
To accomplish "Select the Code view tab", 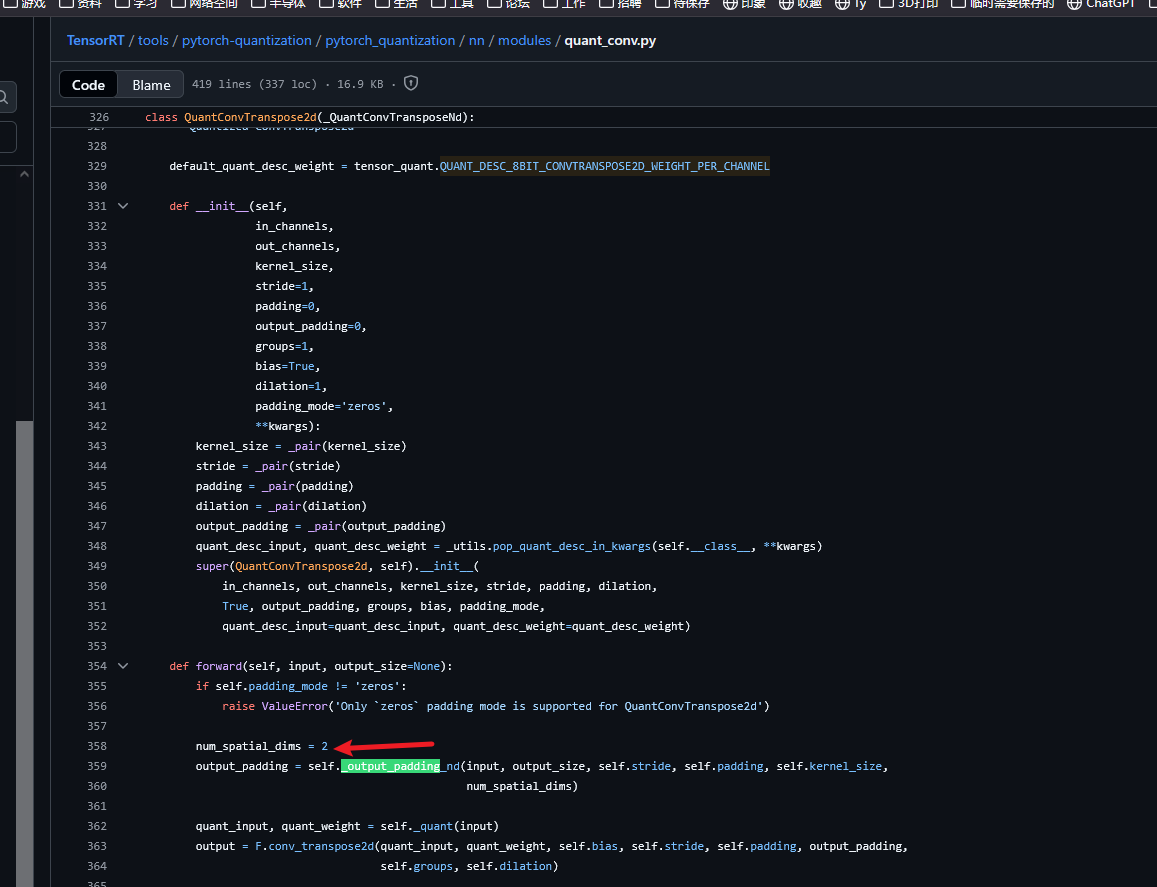I will tap(88, 85).
